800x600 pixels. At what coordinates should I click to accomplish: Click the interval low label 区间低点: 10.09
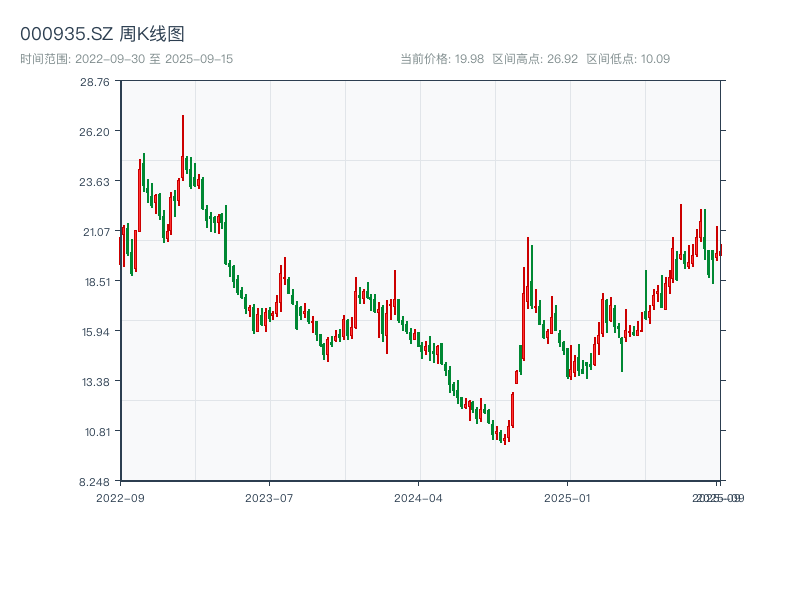pyautogui.click(x=628, y=59)
